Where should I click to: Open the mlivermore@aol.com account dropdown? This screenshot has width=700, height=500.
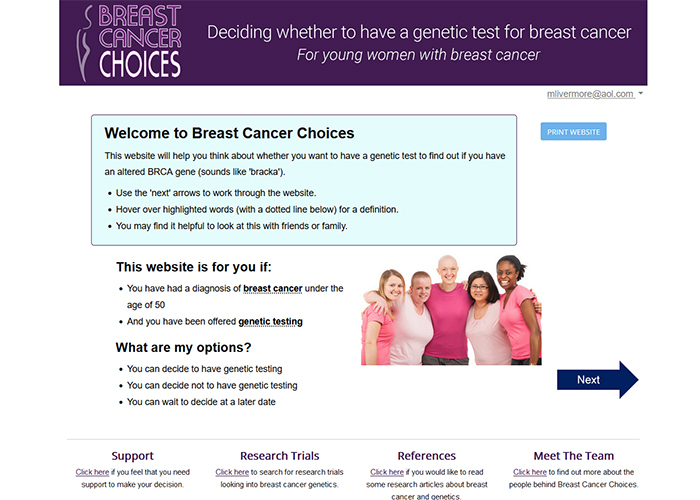594,94
